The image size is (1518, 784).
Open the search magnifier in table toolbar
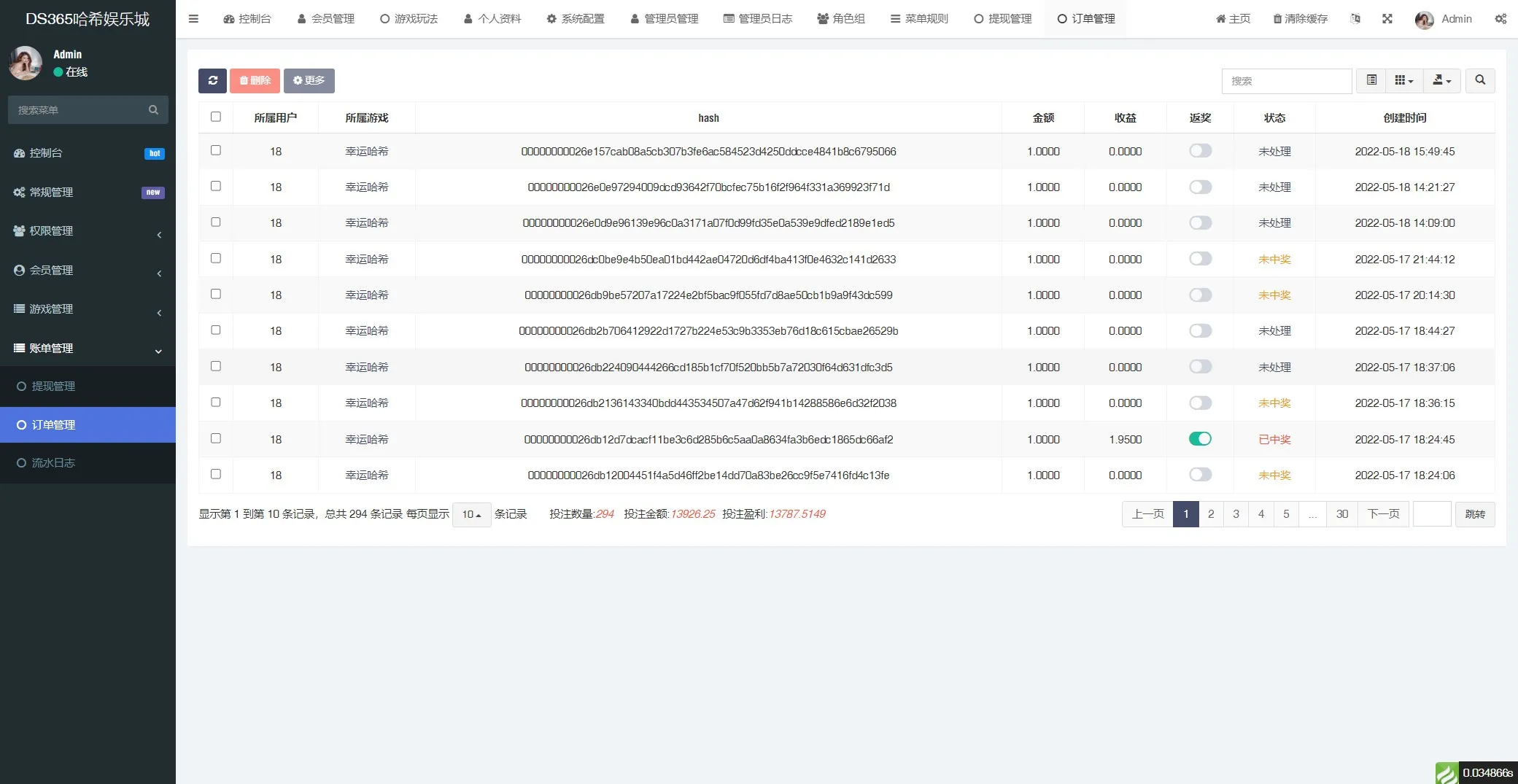pyautogui.click(x=1480, y=81)
